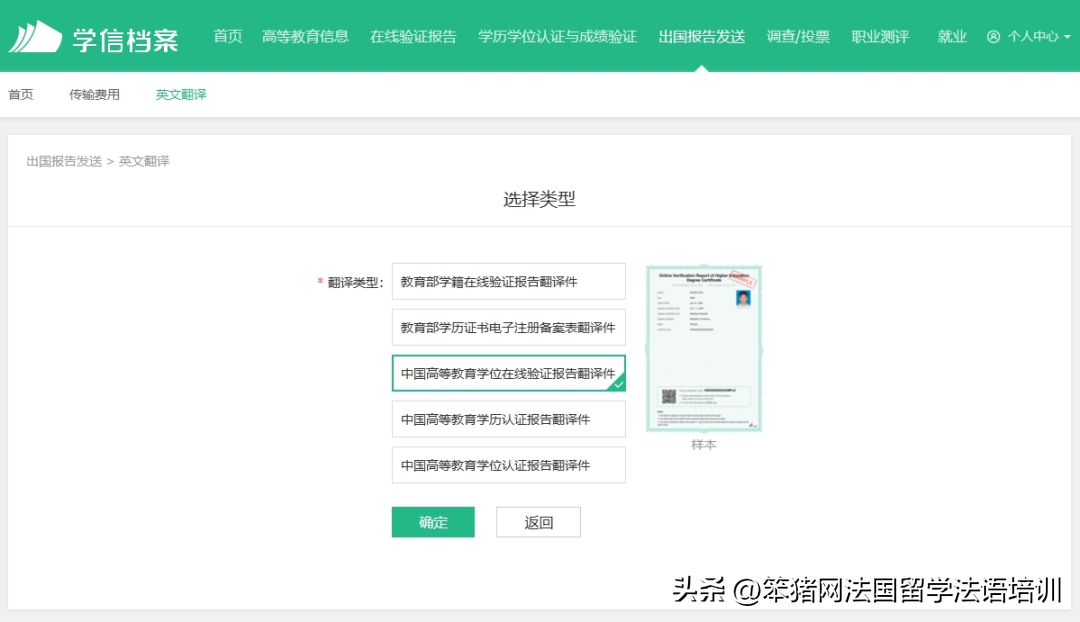This screenshot has width=1080, height=622.
Task: Click the user avatar icon beside 个人中心
Action: [993, 37]
